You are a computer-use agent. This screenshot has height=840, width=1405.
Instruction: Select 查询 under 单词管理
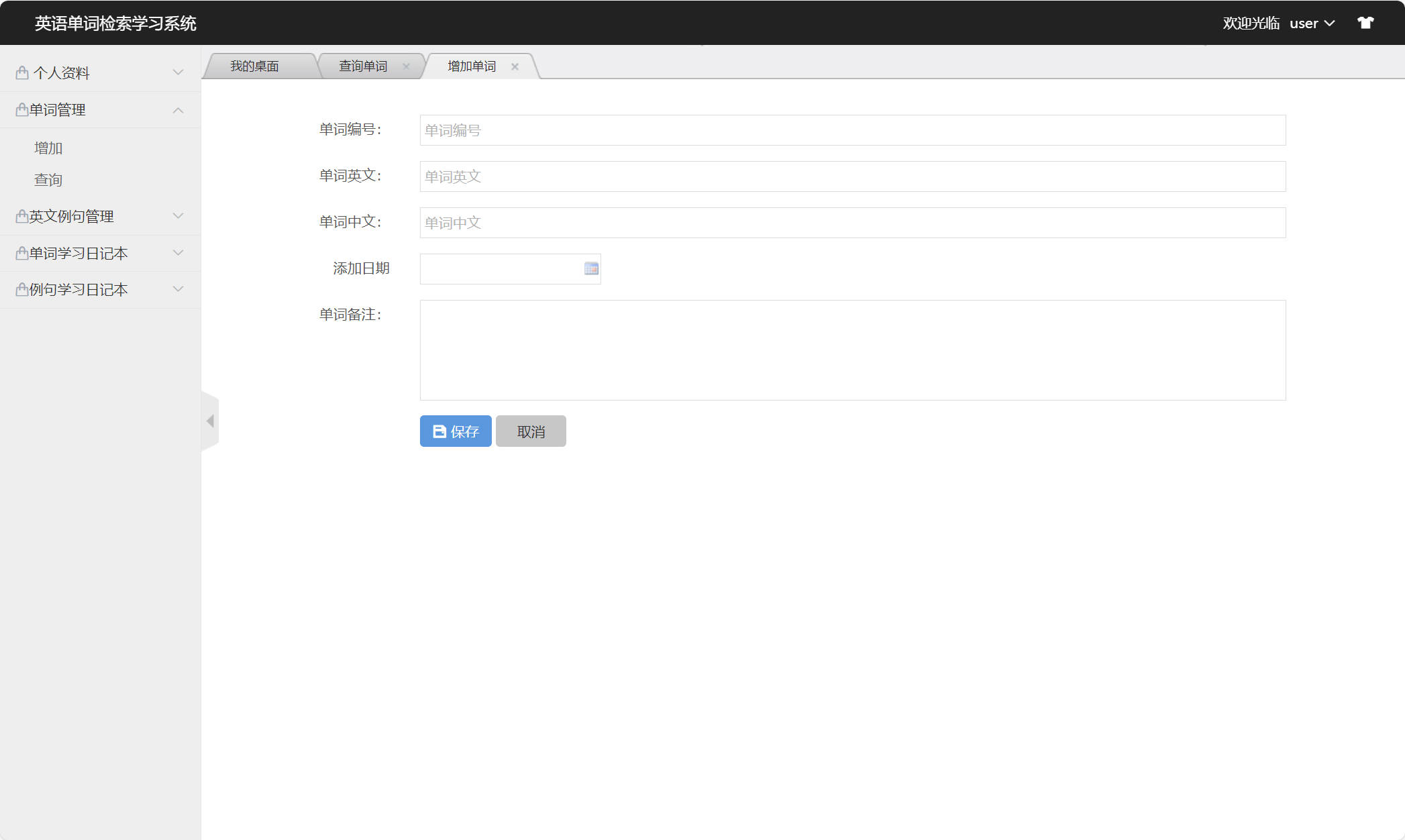(48, 180)
